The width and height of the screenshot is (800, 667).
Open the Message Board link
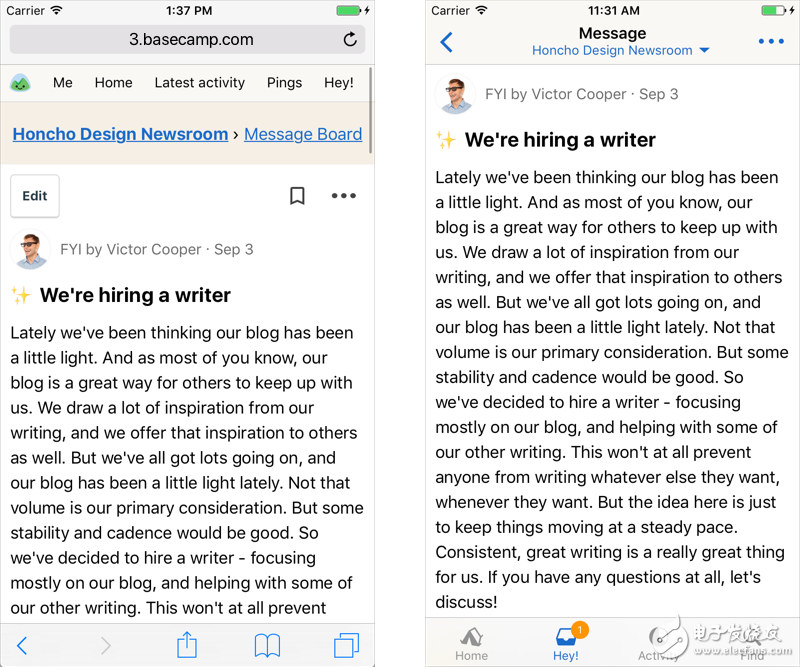click(x=303, y=134)
